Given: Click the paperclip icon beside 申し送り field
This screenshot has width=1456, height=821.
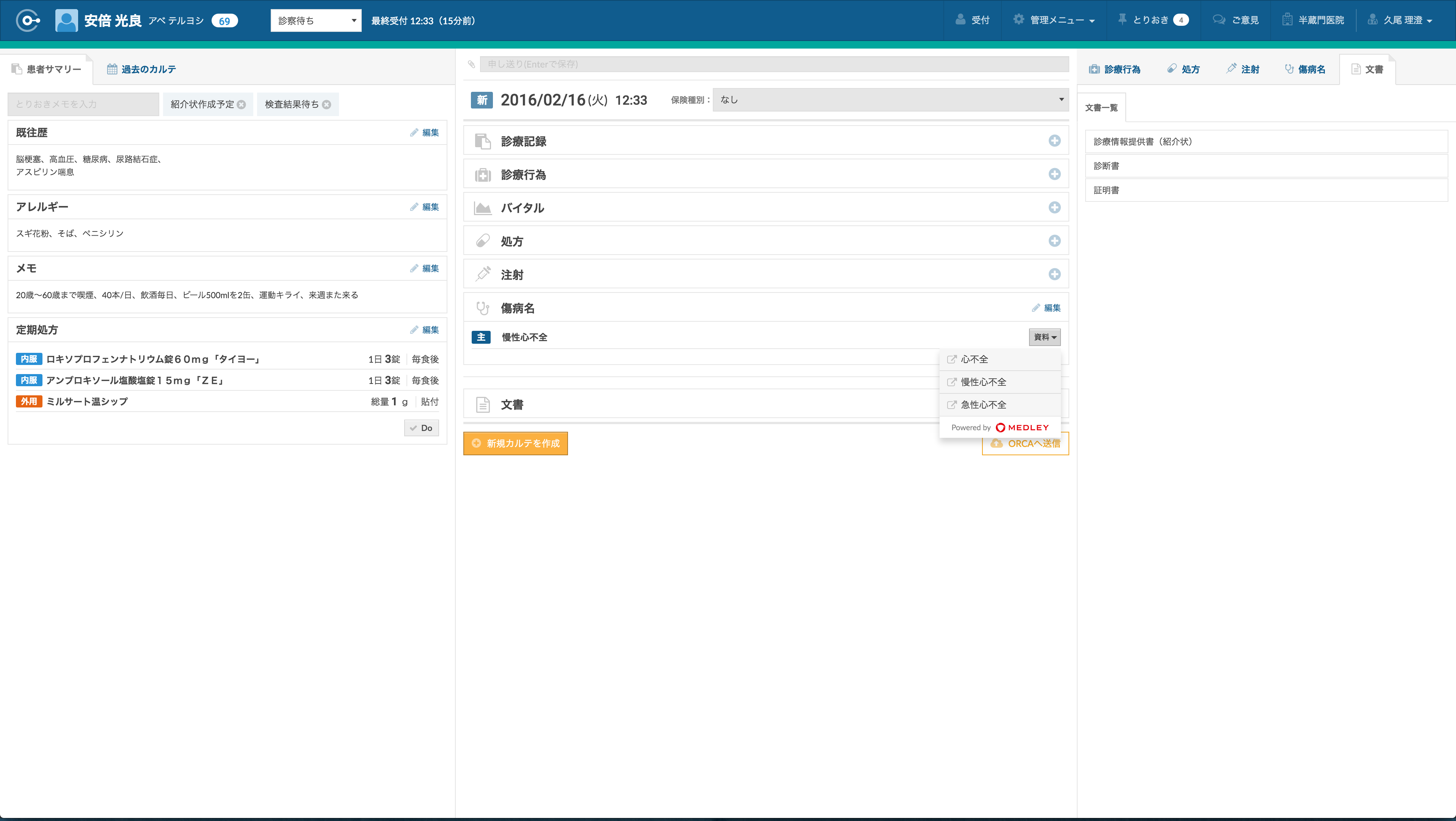Looking at the screenshot, I should pos(471,64).
